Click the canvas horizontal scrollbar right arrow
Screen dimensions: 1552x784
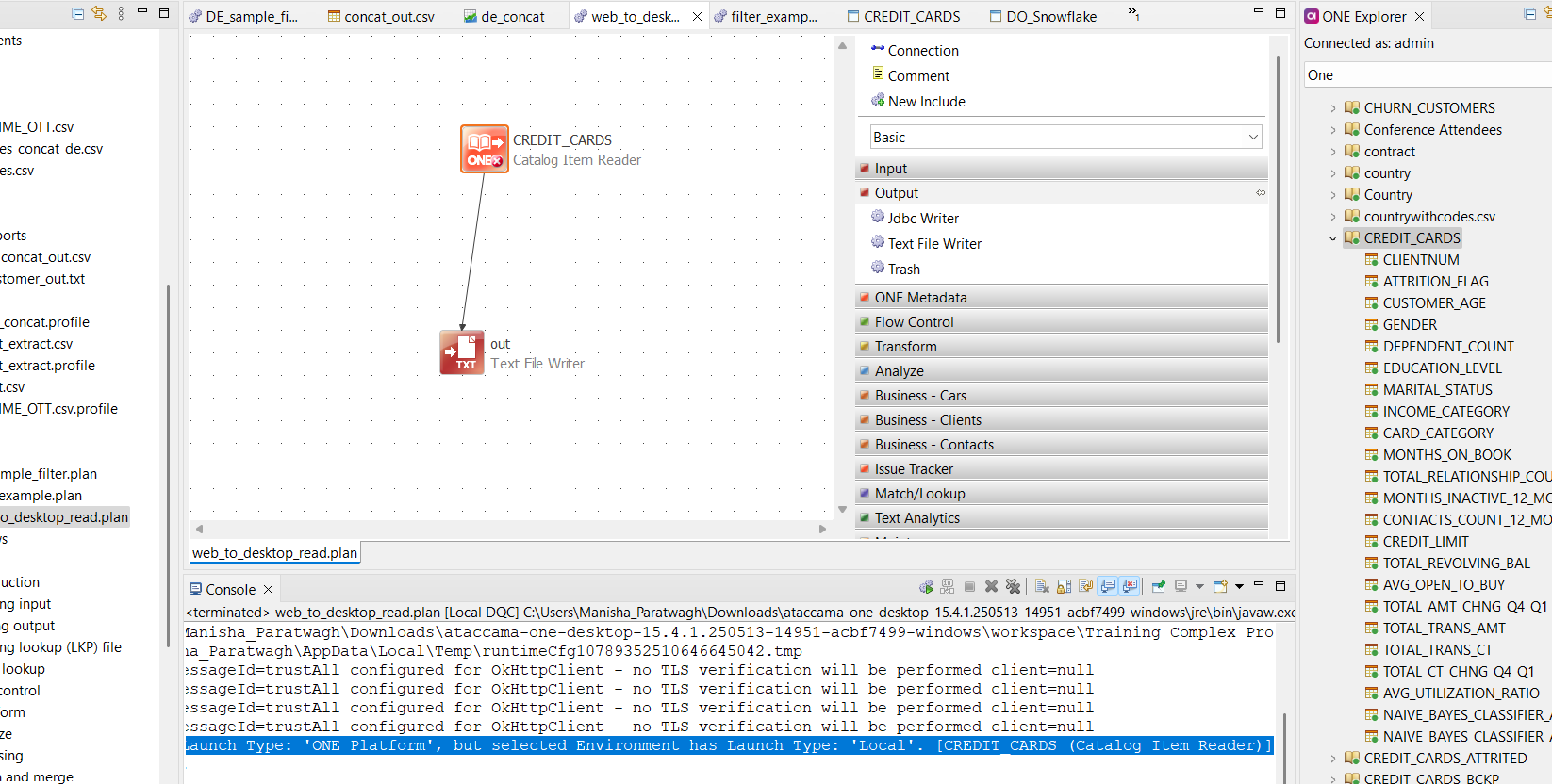pos(822,529)
